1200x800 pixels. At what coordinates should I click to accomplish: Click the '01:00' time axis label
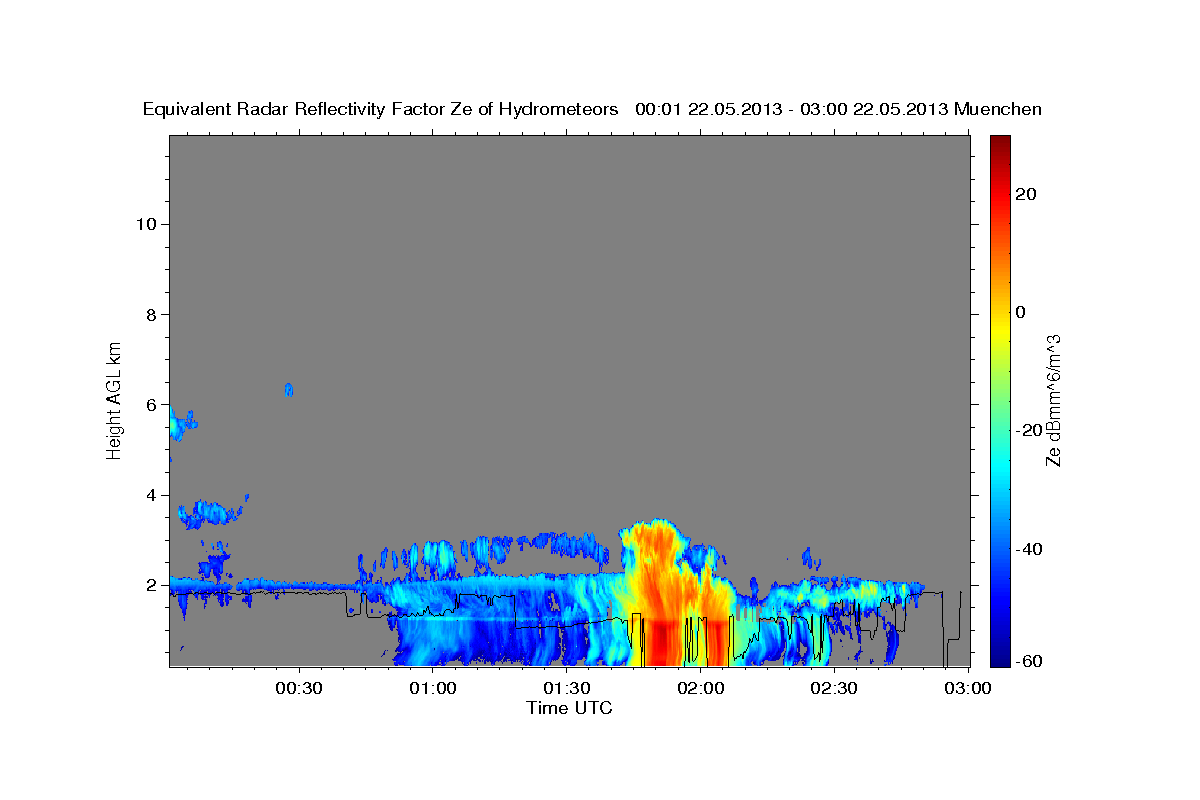coord(433,689)
